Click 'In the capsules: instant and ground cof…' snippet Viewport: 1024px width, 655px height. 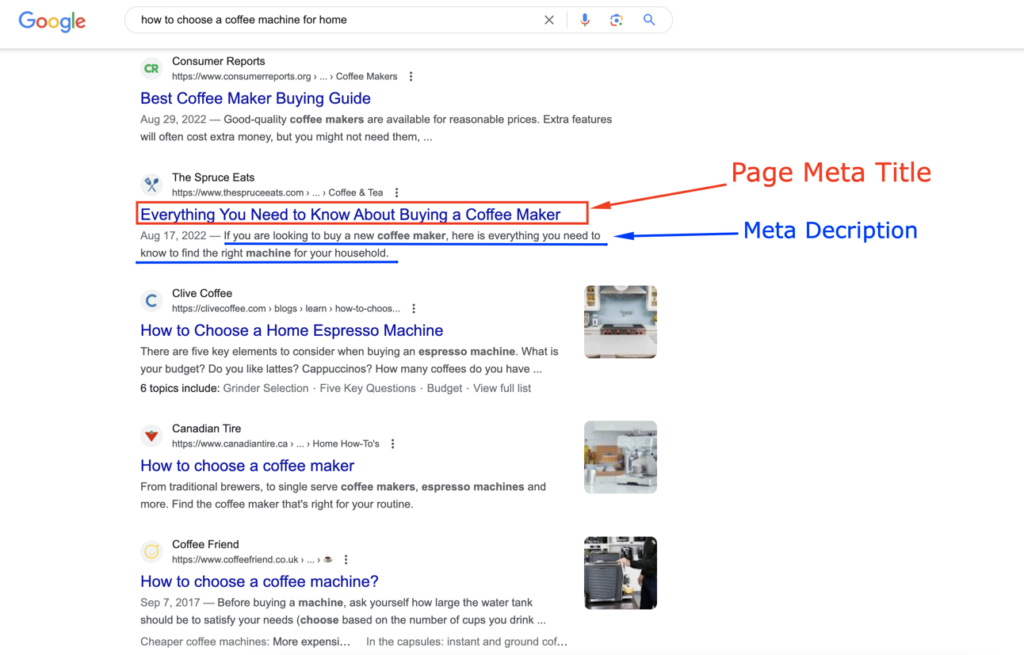tap(466, 641)
